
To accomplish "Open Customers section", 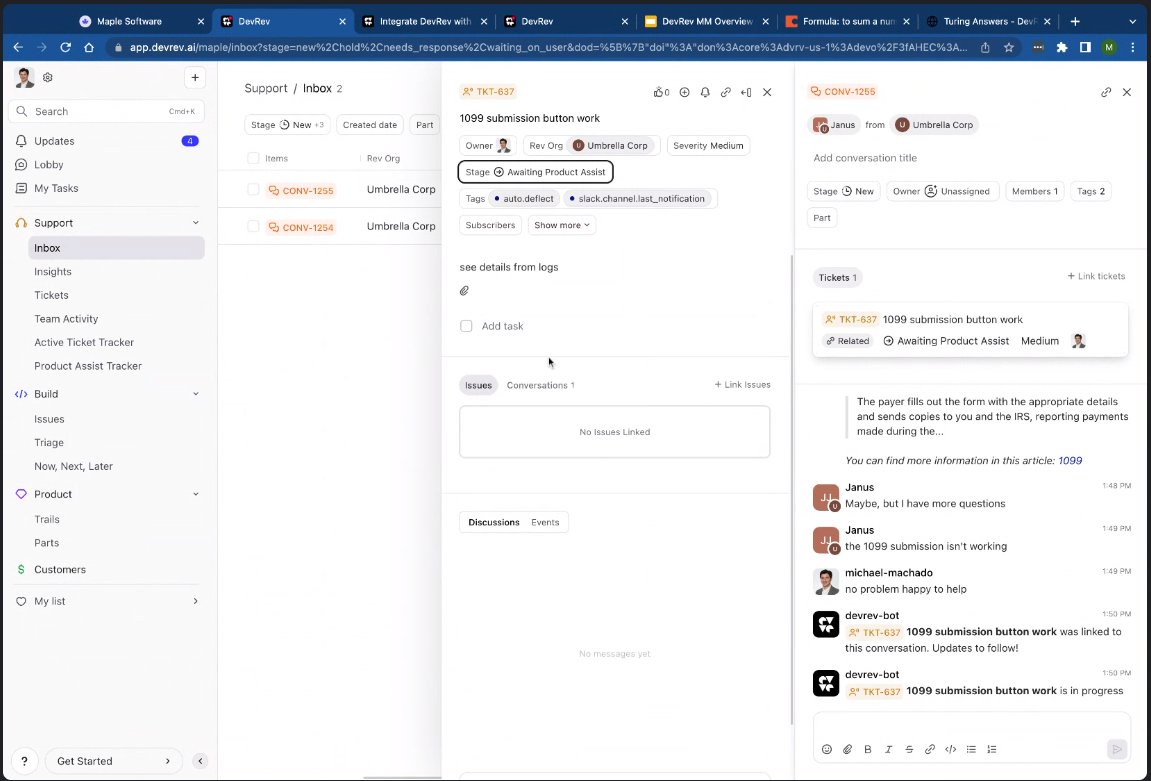I will [x=60, y=570].
